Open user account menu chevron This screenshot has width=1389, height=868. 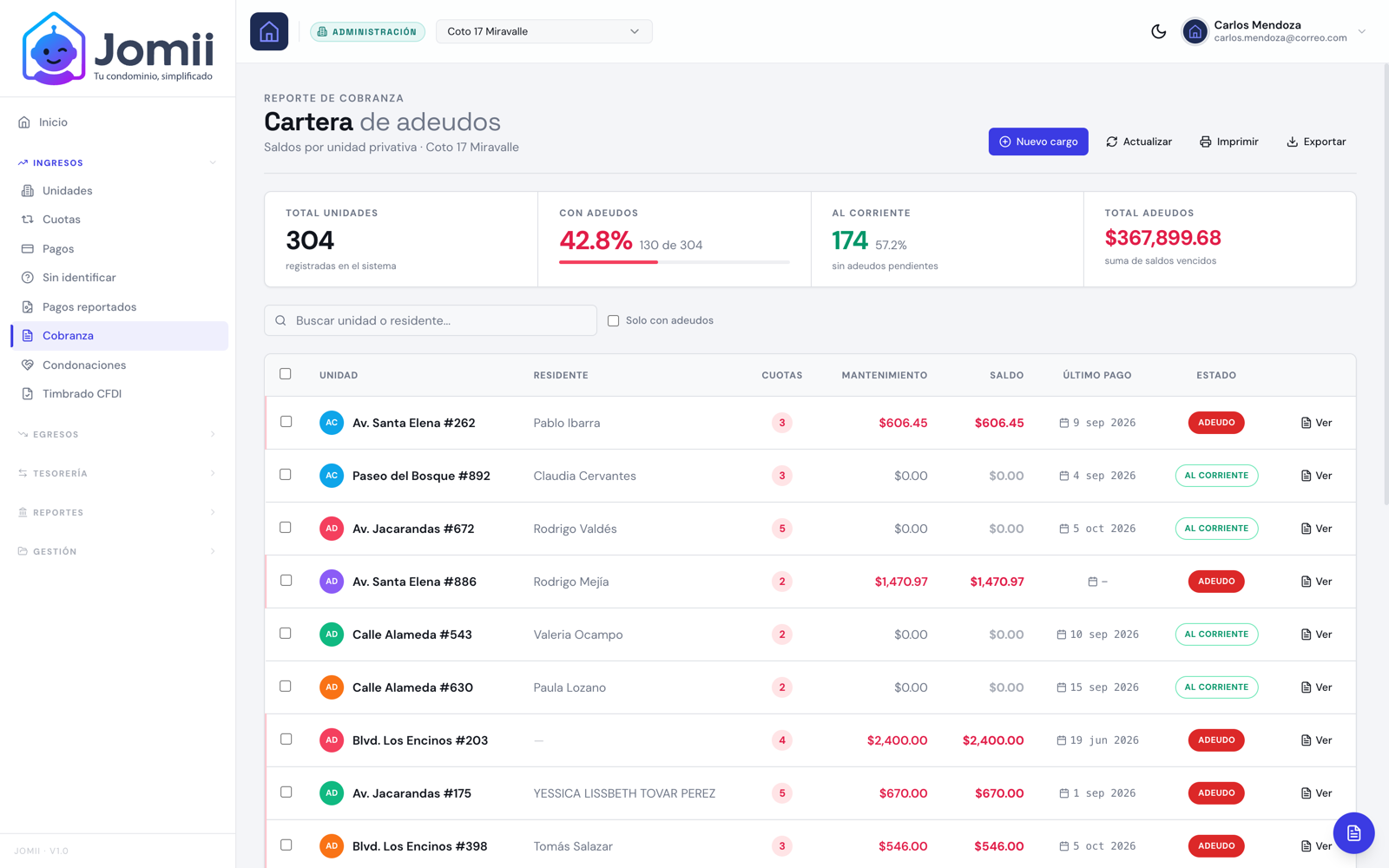coord(1361,31)
